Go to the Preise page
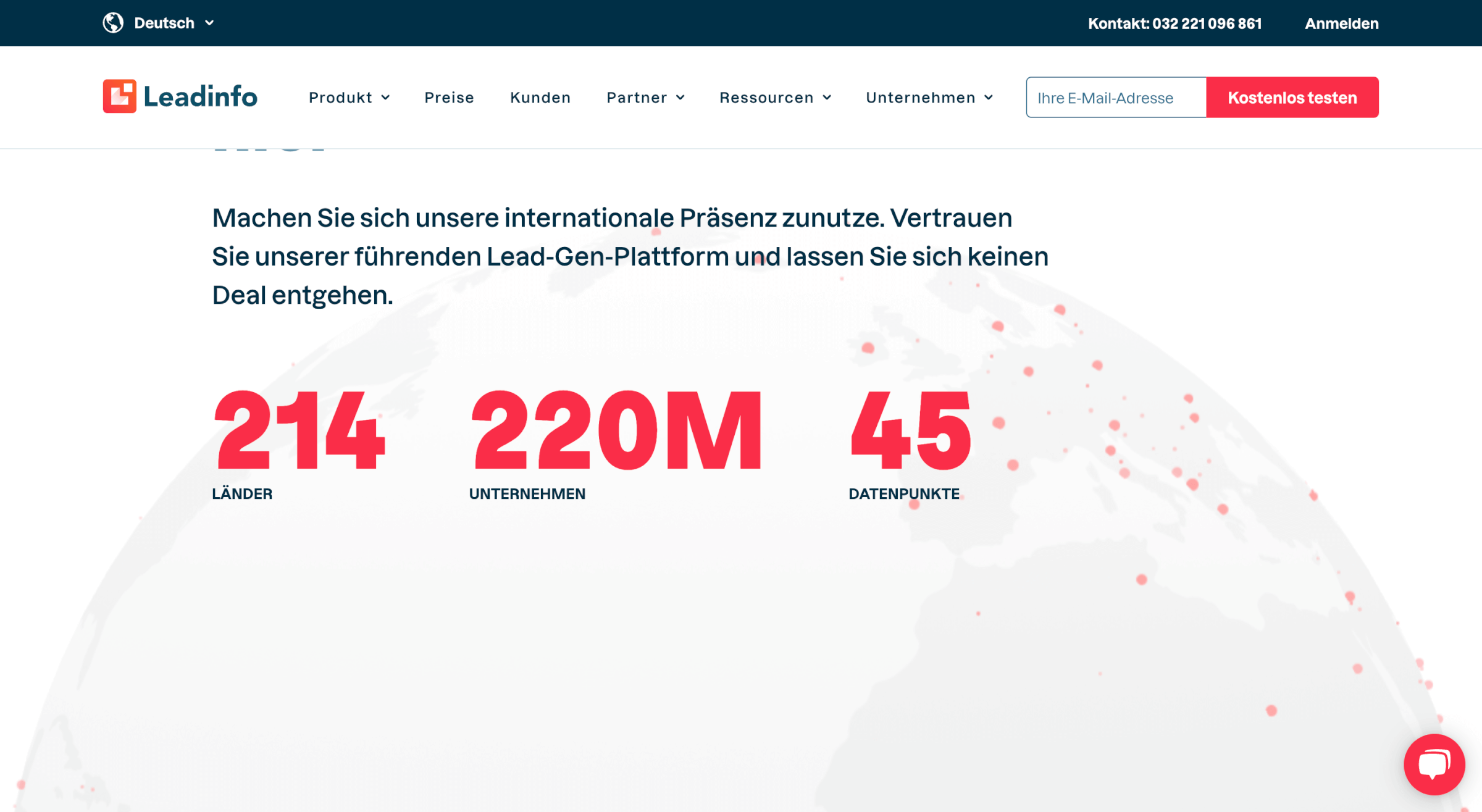 pyautogui.click(x=449, y=98)
